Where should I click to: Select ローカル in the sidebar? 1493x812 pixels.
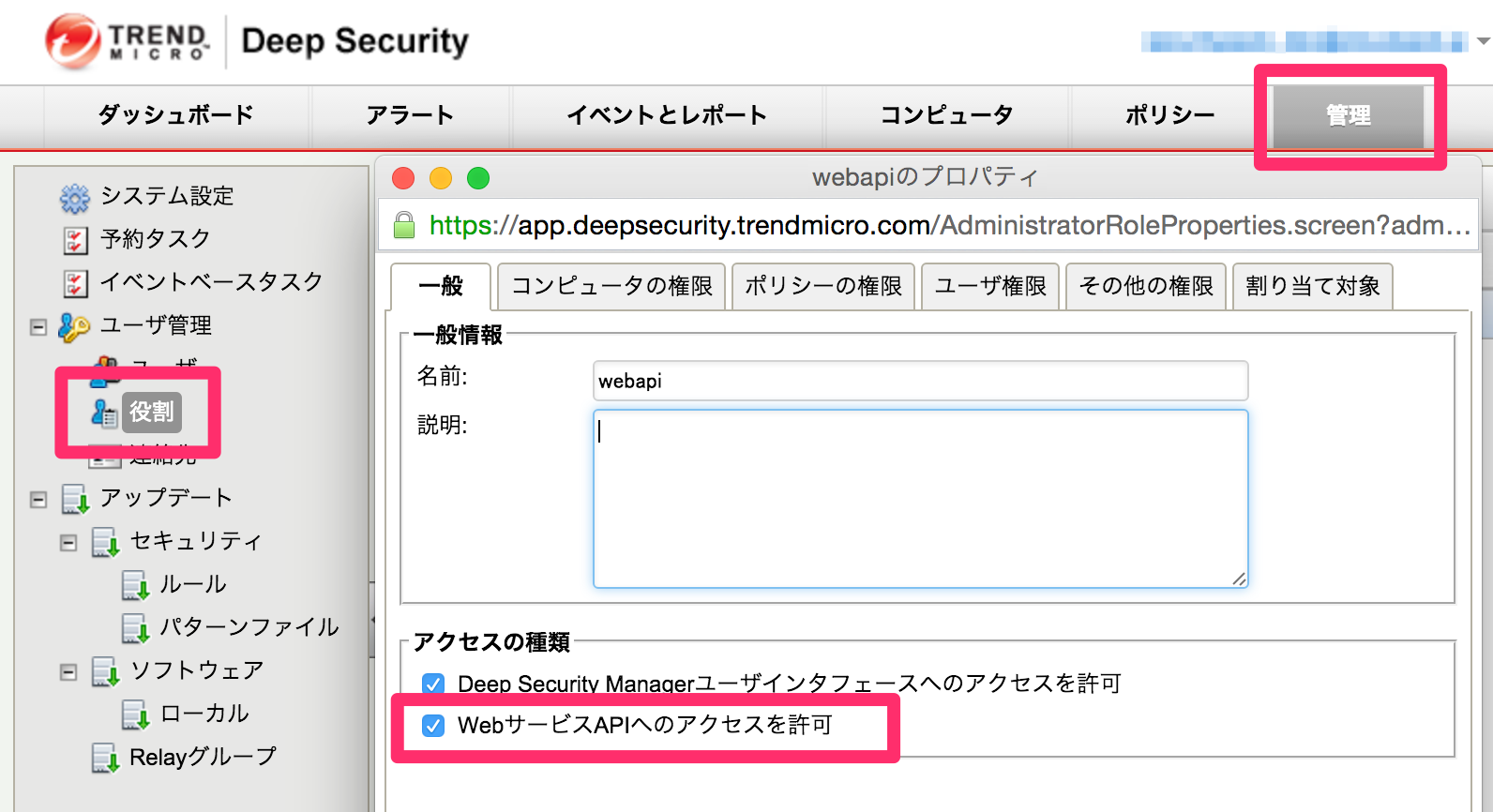click(204, 714)
